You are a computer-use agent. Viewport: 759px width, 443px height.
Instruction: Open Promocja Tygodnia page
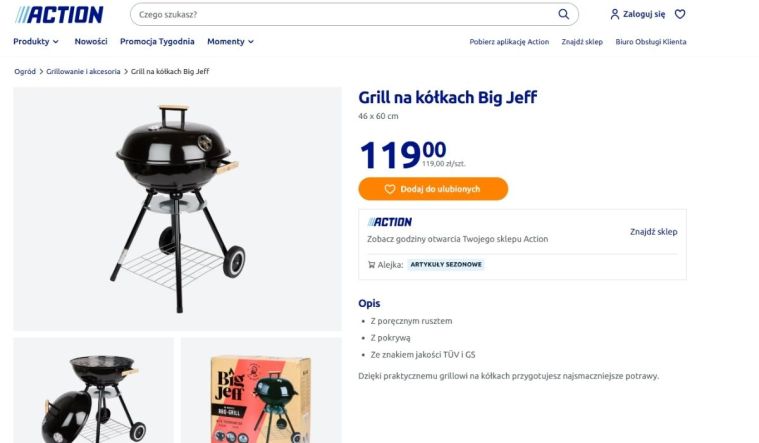pos(157,42)
